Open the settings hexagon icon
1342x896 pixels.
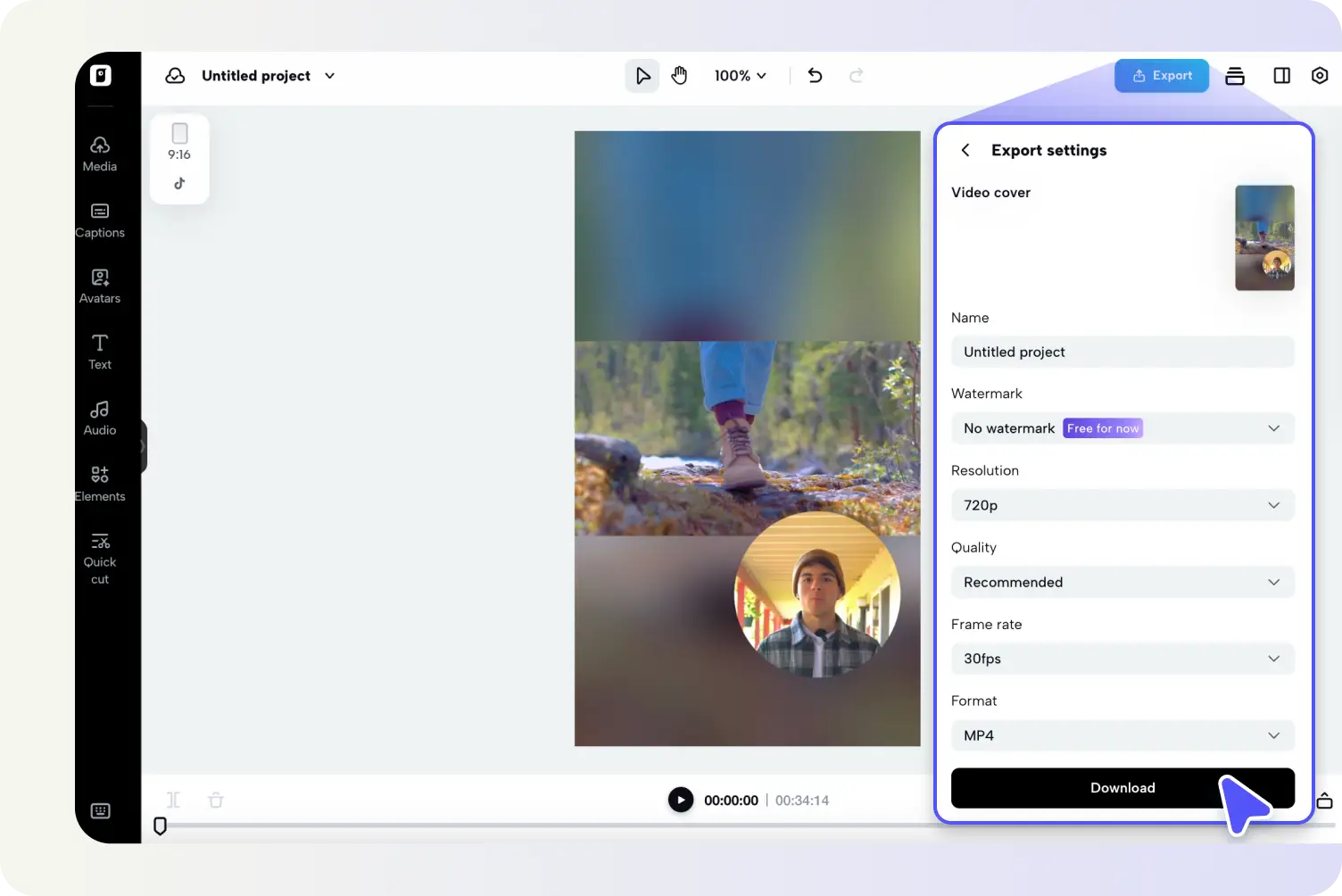click(1320, 76)
